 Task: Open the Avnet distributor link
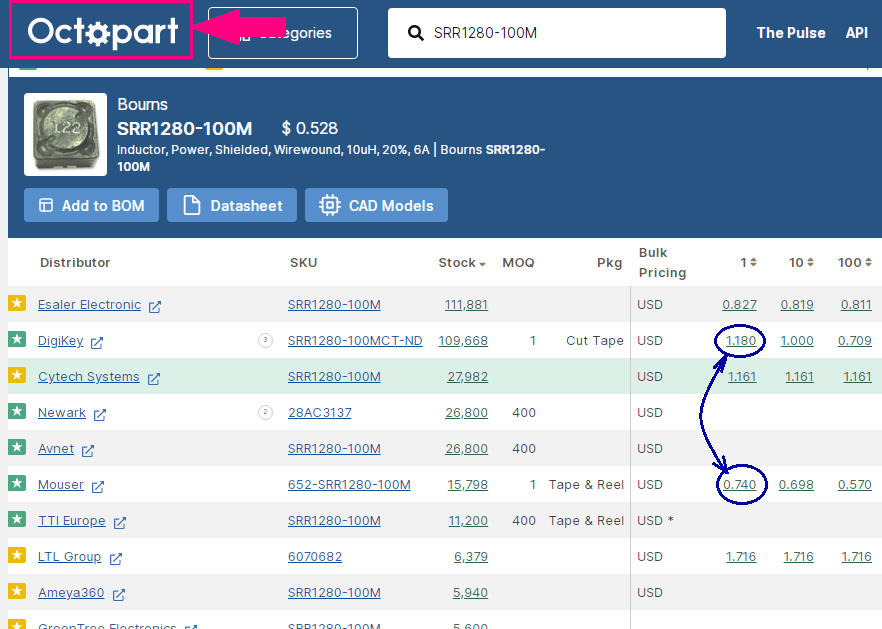tap(56, 448)
